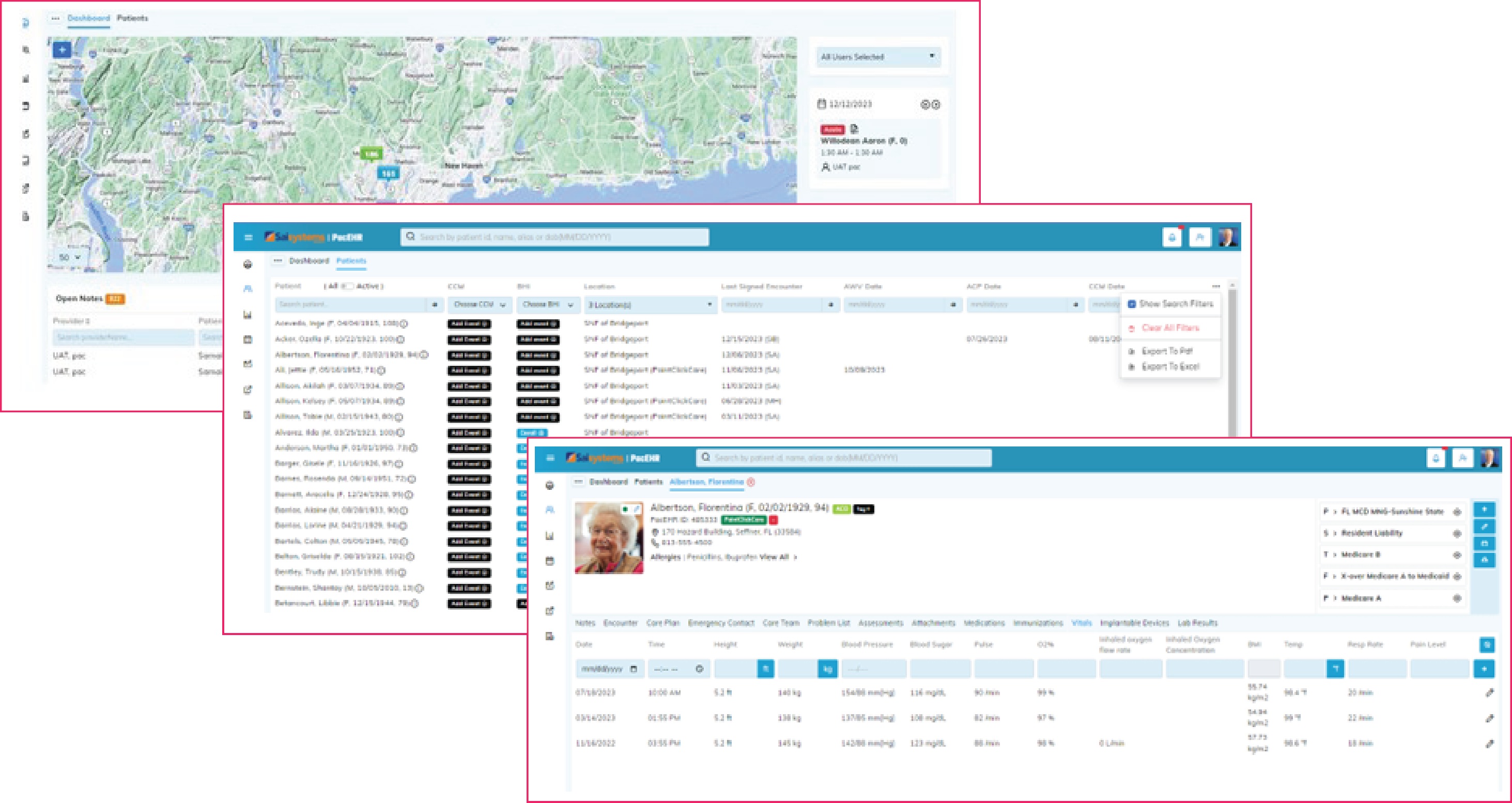Click CCM Add Enroll button for Acevedo, Inge
This screenshot has height=803, width=1512.
pyautogui.click(x=470, y=323)
